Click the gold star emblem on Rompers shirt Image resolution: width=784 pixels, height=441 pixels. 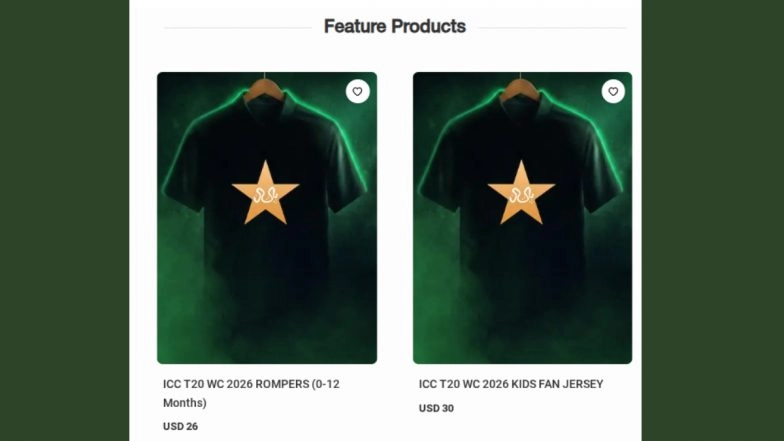(x=265, y=191)
